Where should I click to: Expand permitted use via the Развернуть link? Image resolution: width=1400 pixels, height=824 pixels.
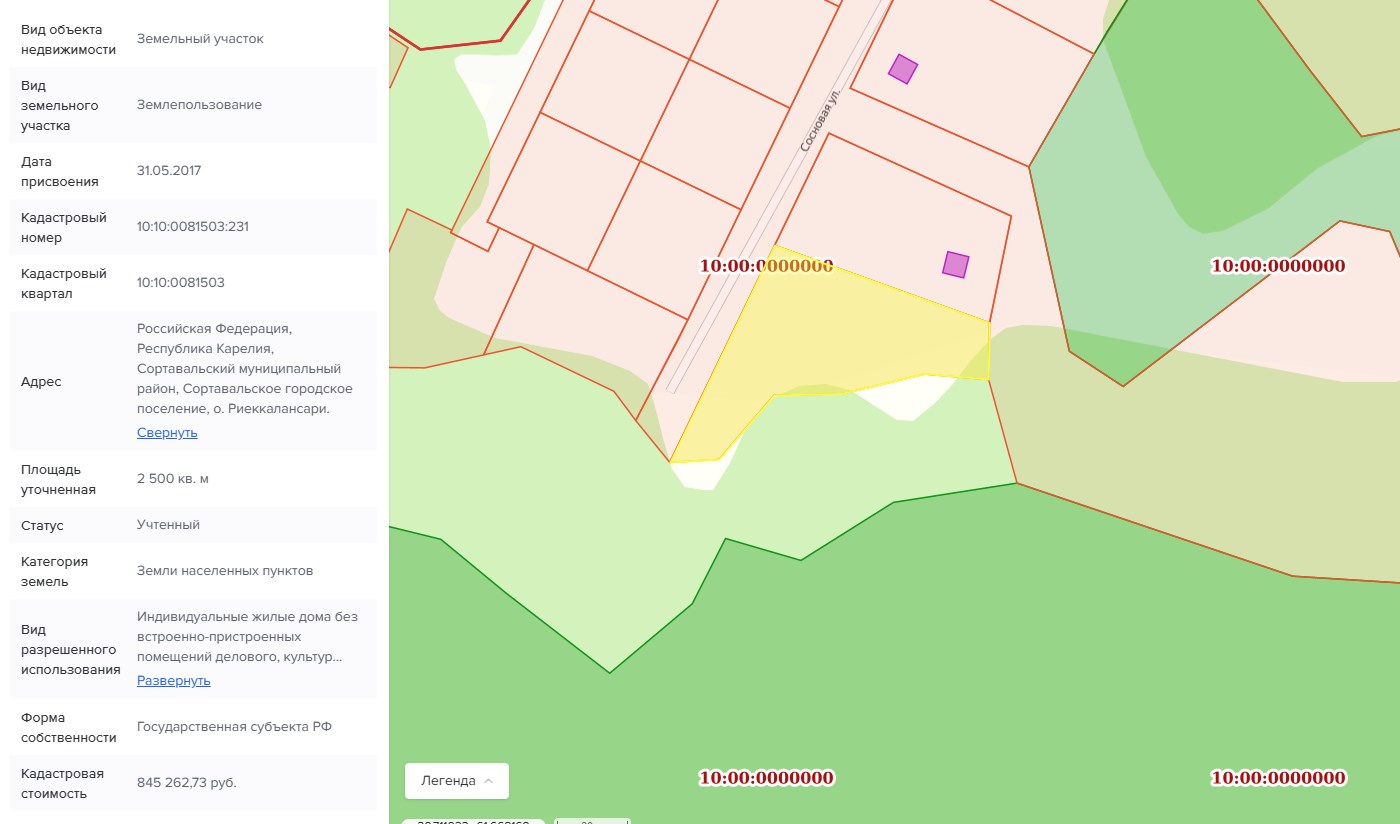point(174,681)
